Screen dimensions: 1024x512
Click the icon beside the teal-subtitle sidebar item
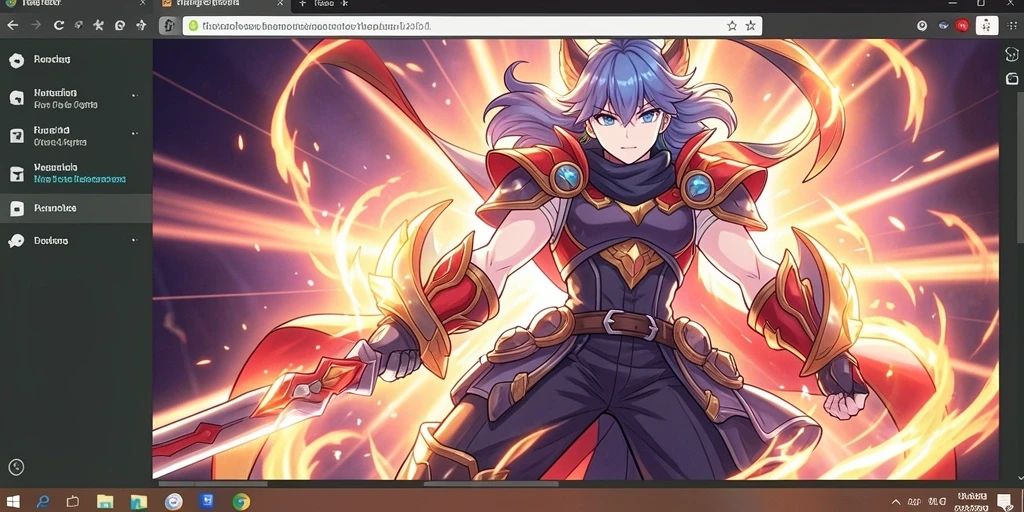click(16, 174)
